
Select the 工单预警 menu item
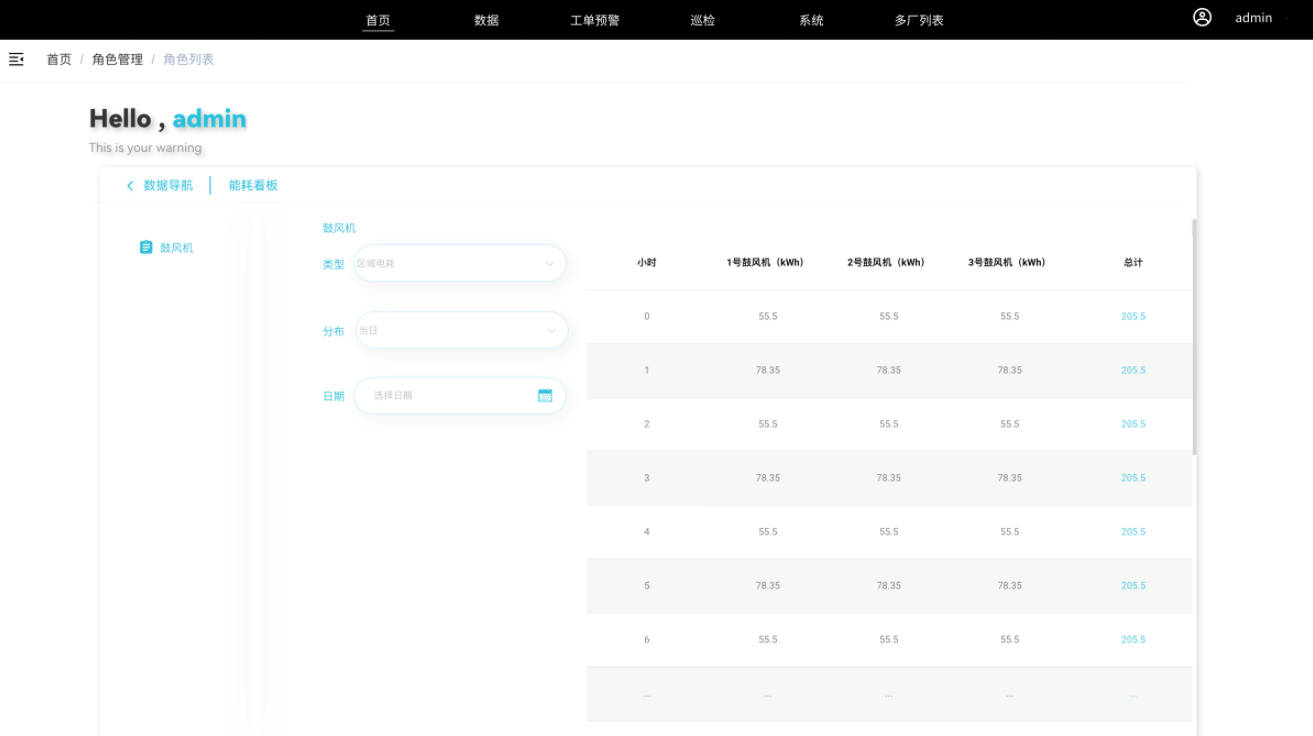pos(595,20)
